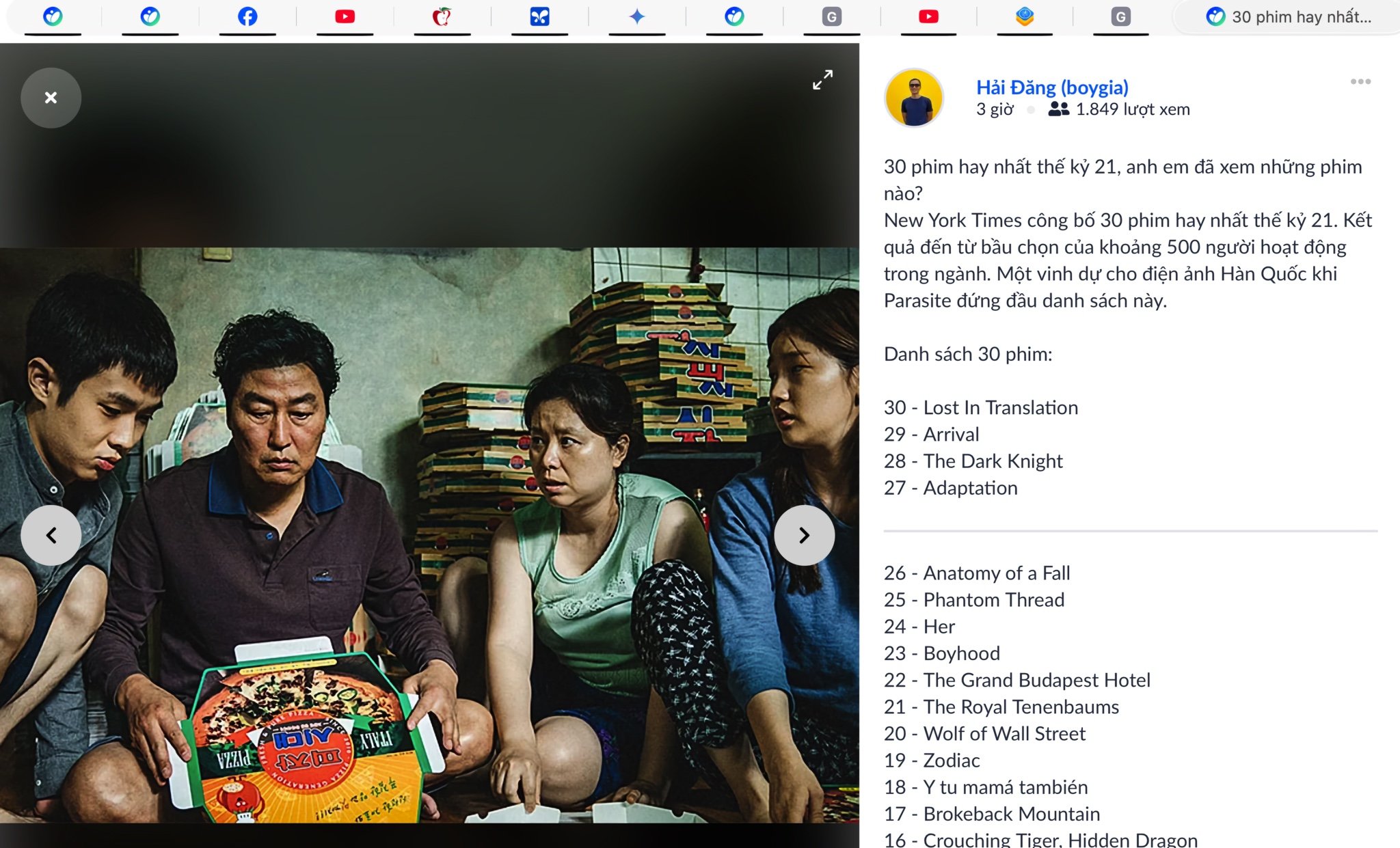Click the '18 - Y tu mamá también' line
1400x848 pixels.
986,787
